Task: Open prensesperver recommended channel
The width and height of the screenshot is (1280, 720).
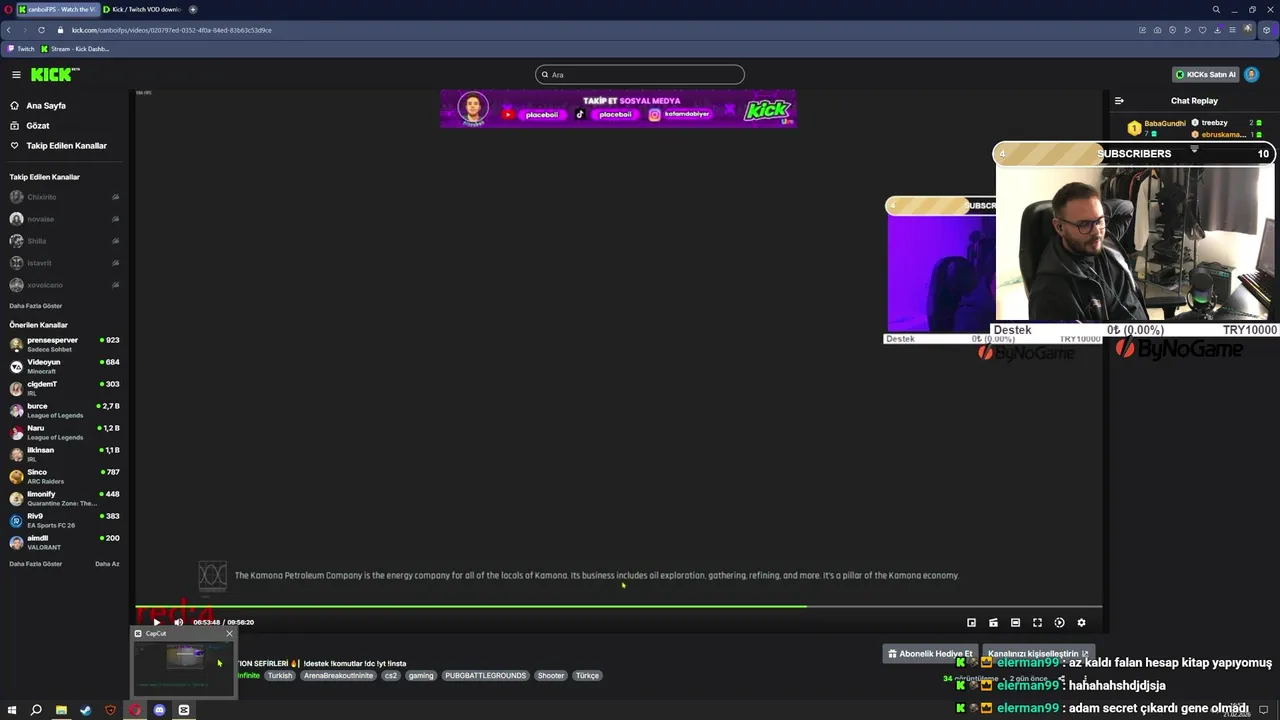Action: coord(64,344)
